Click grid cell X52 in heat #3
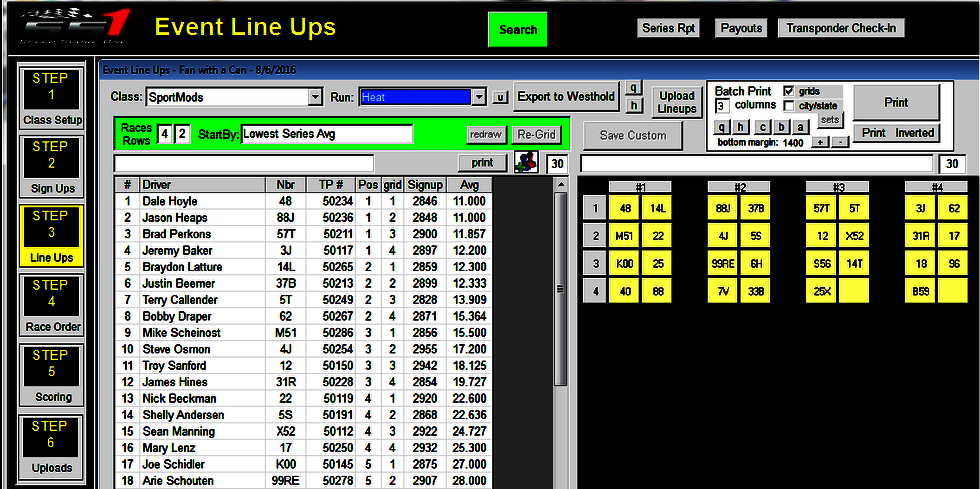 [x=853, y=236]
